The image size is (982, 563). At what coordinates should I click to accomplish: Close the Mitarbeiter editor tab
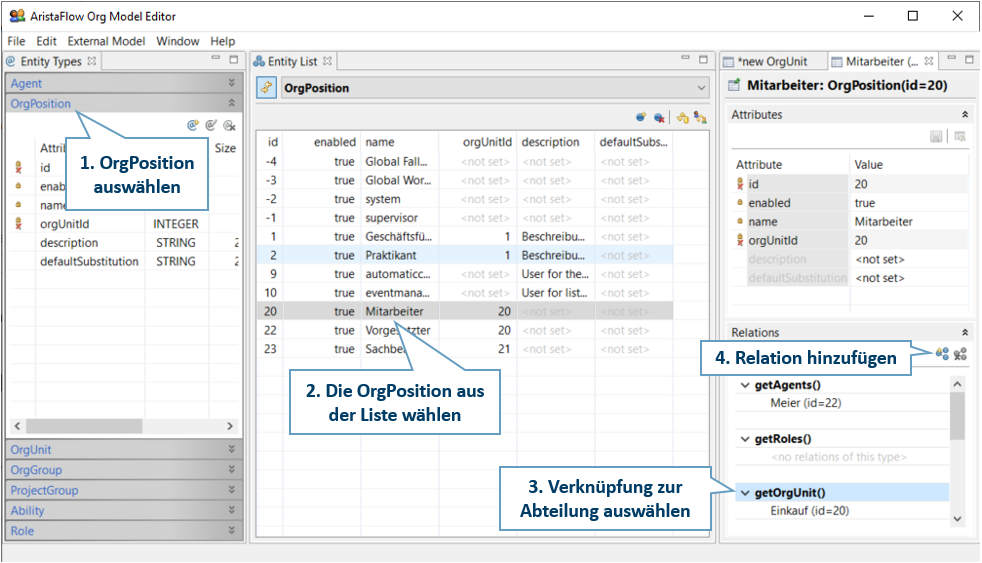[x=929, y=61]
